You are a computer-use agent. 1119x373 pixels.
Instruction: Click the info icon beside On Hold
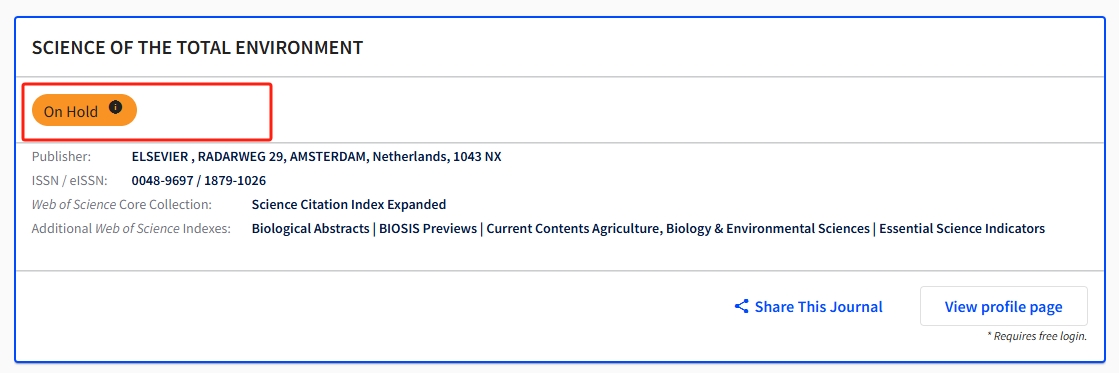point(116,107)
